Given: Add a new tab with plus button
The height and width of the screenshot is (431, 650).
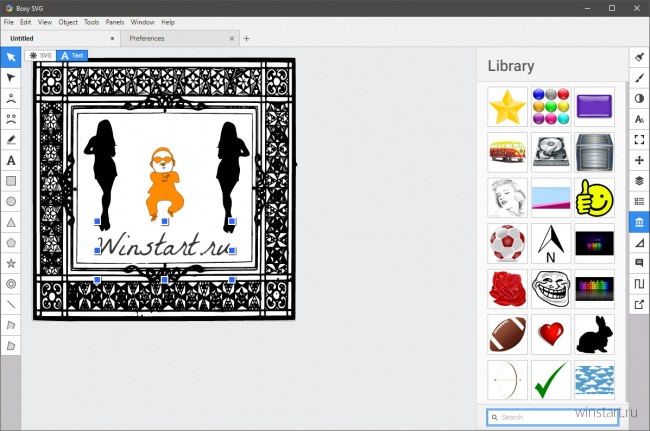Looking at the screenshot, I should pyautogui.click(x=247, y=39).
